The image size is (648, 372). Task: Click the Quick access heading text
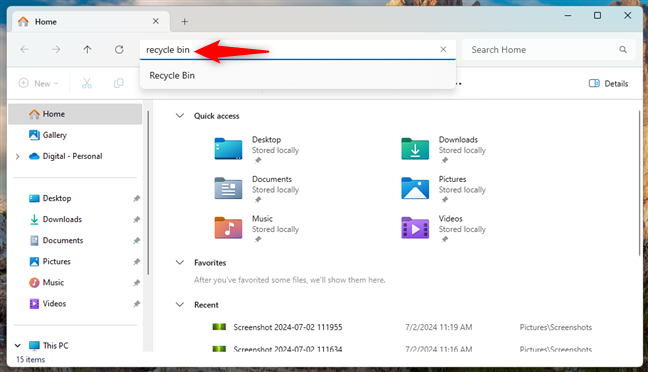tap(217, 116)
